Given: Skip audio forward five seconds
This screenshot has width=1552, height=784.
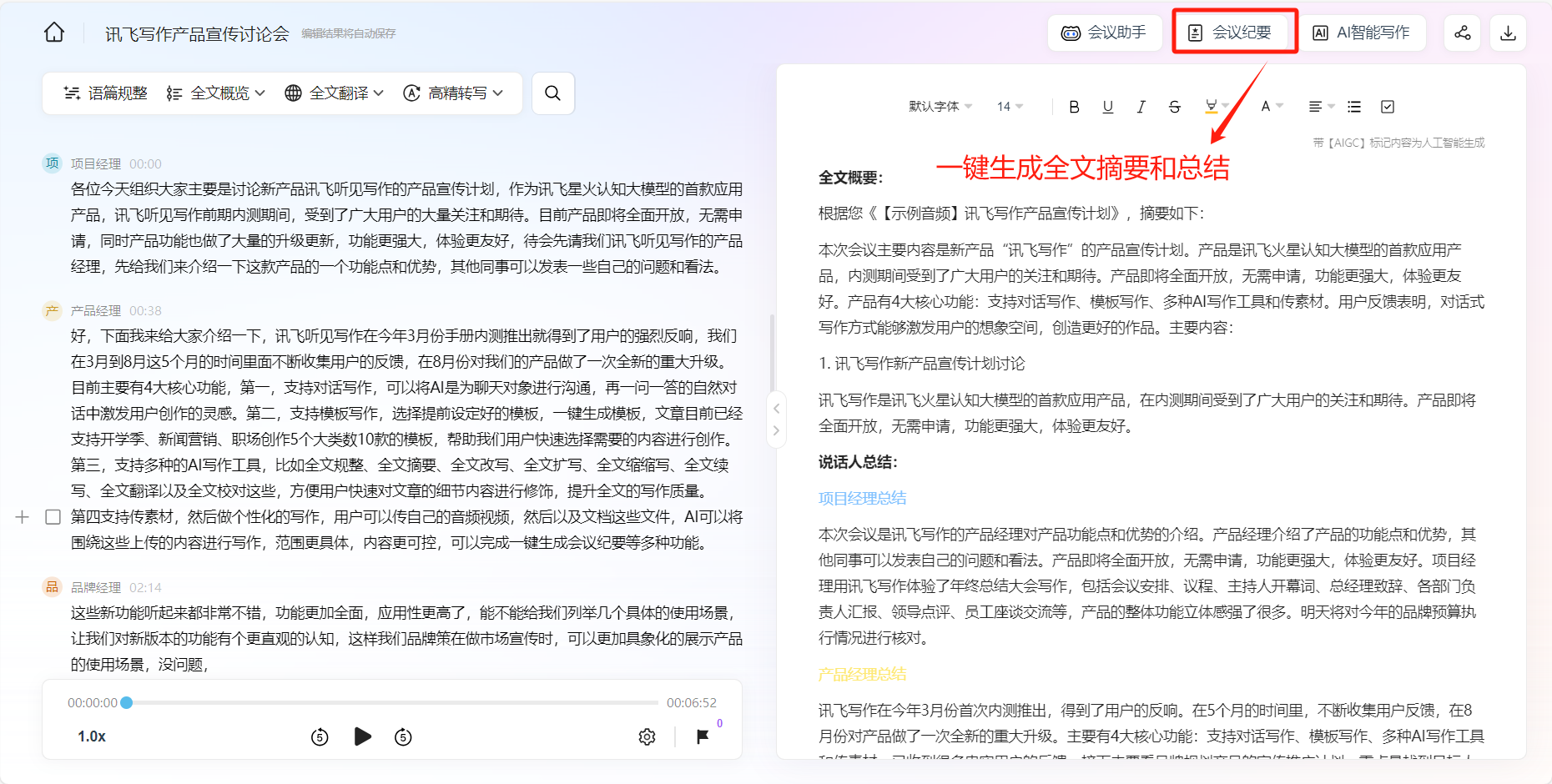Looking at the screenshot, I should [x=403, y=736].
